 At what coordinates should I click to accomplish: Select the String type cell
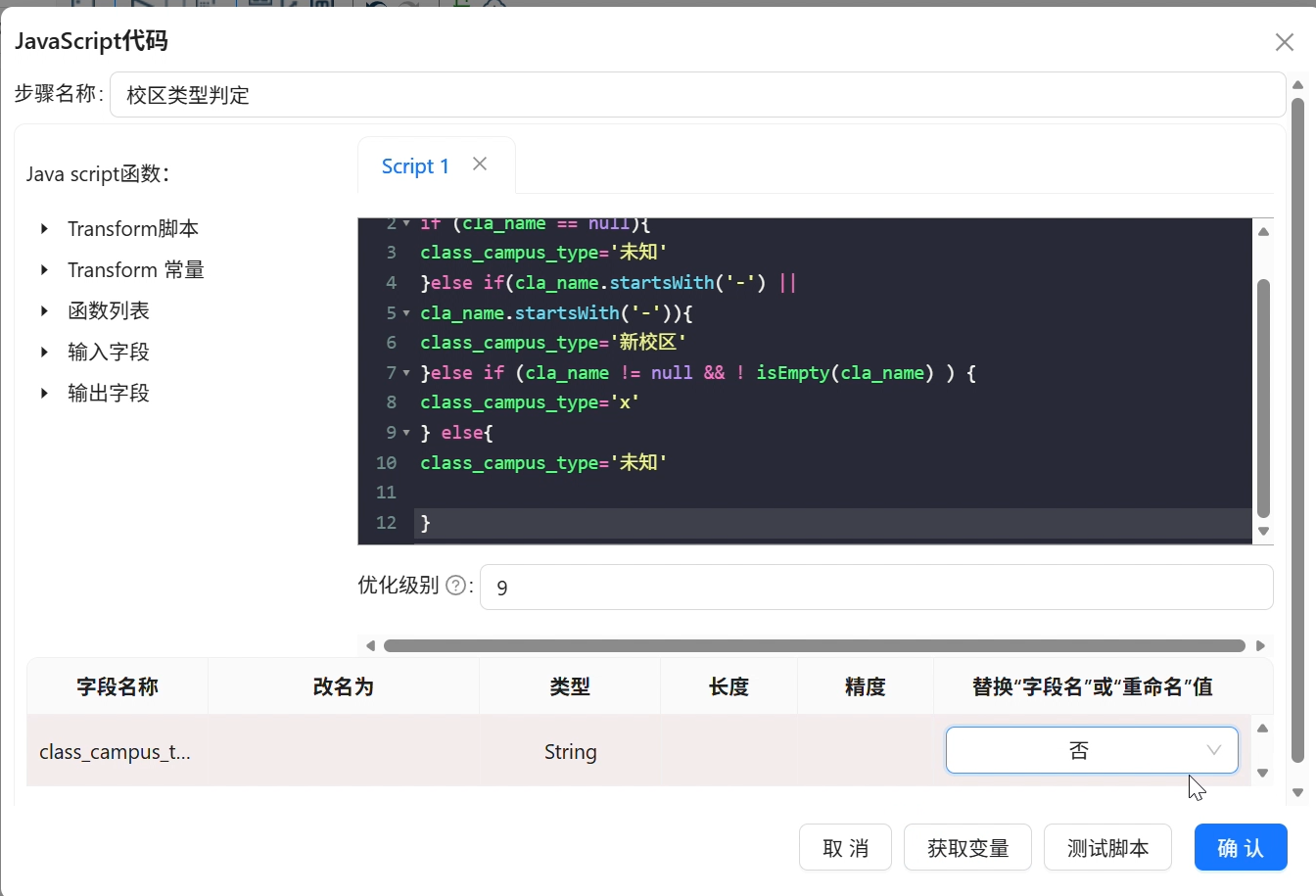pos(570,752)
